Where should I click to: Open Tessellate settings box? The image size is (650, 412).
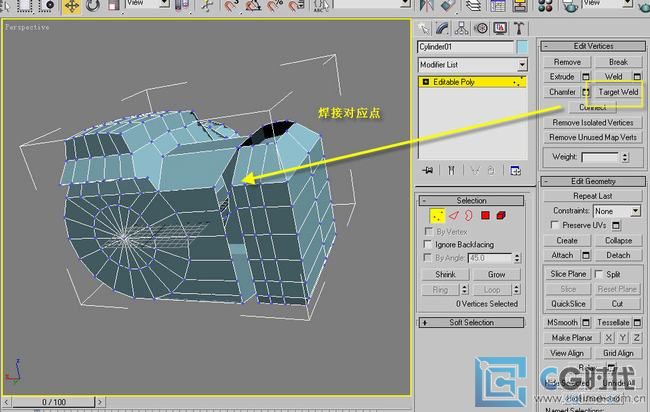[637, 322]
